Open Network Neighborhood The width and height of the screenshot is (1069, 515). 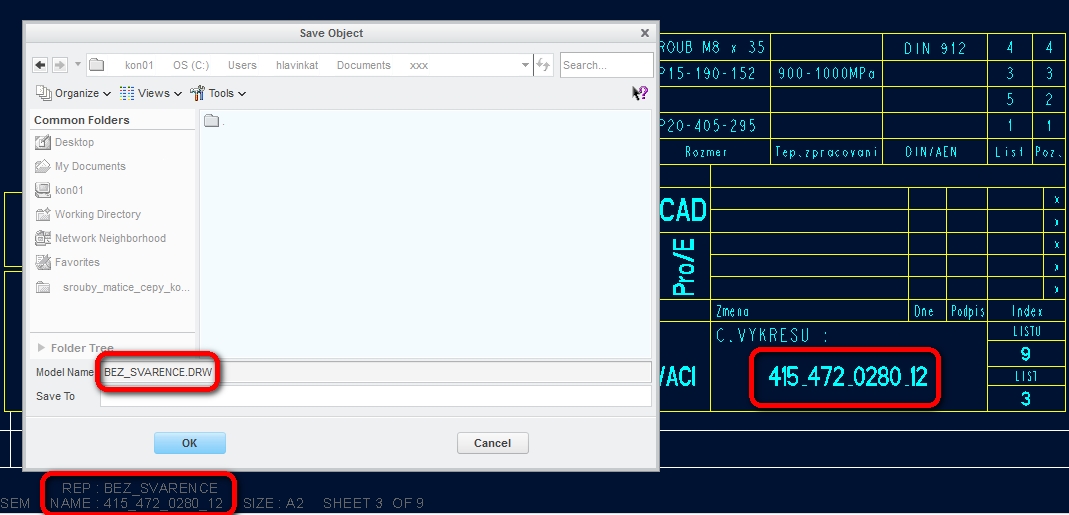(100, 238)
